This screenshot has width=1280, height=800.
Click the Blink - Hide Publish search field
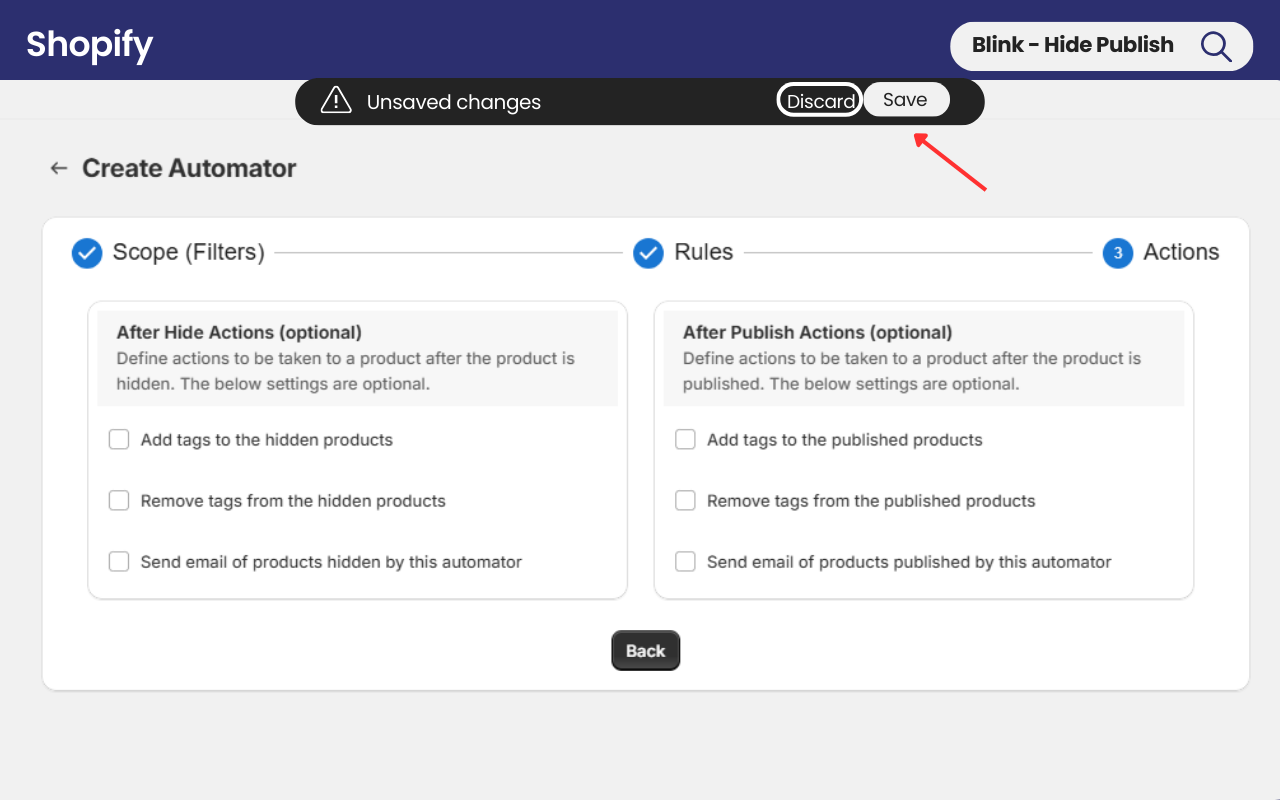(1073, 46)
